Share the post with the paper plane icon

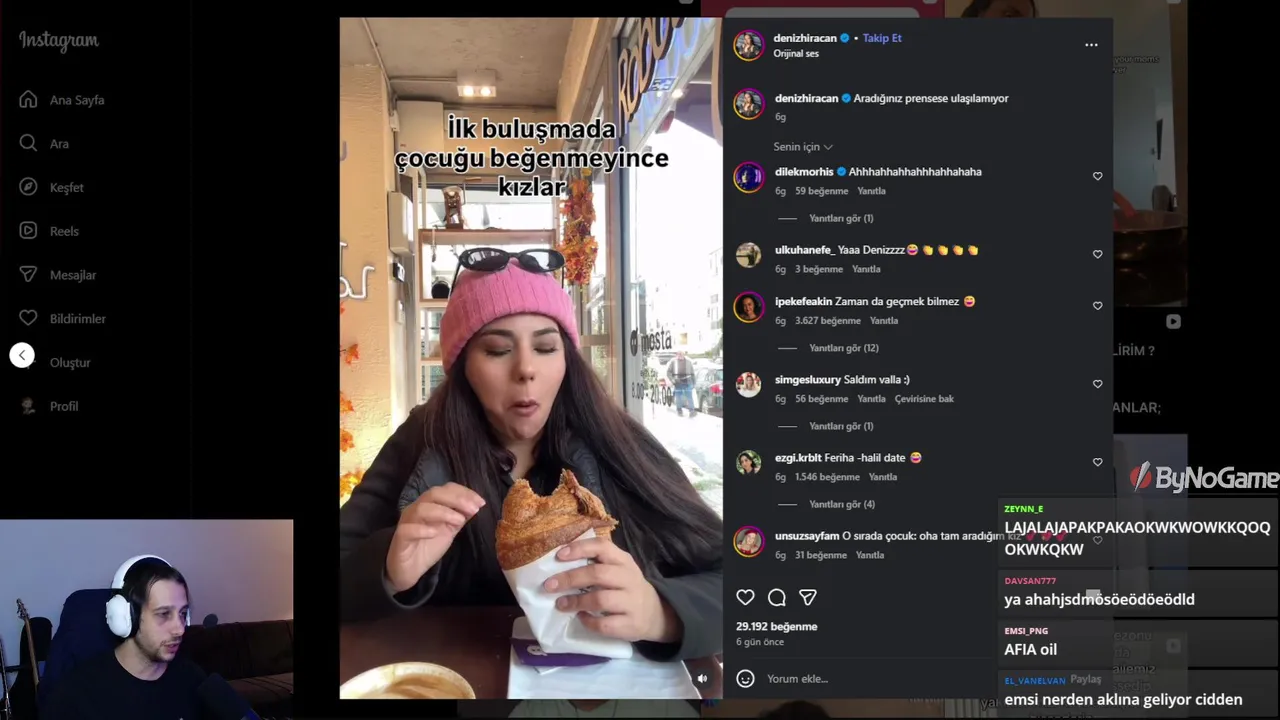(x=808, y=597)
